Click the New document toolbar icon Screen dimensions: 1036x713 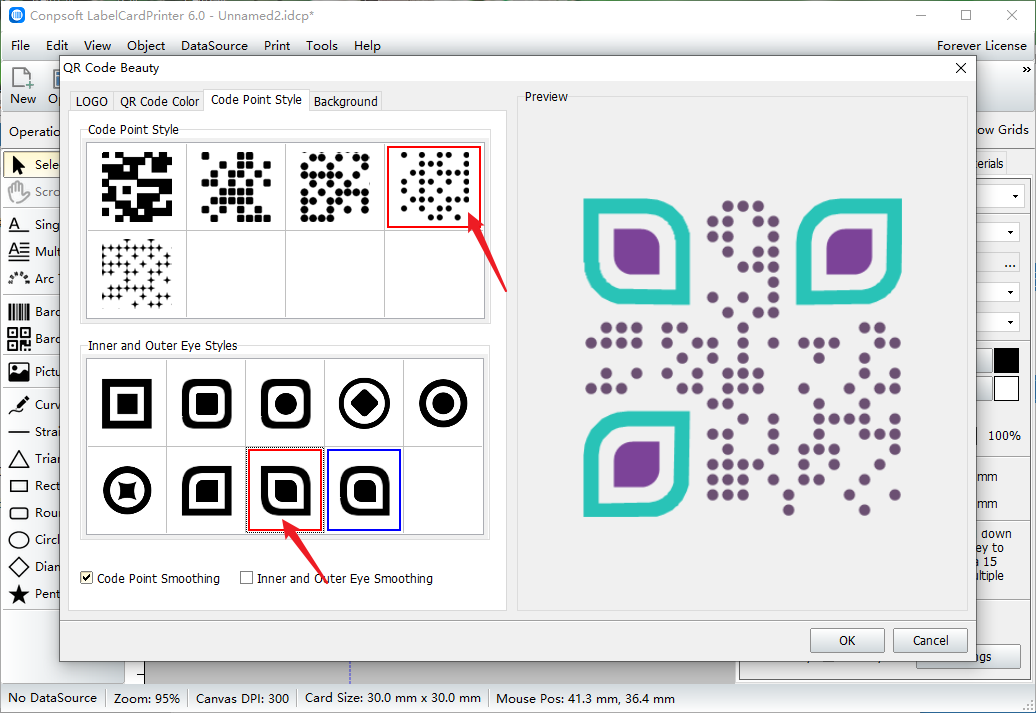click(x=22, y=86)
